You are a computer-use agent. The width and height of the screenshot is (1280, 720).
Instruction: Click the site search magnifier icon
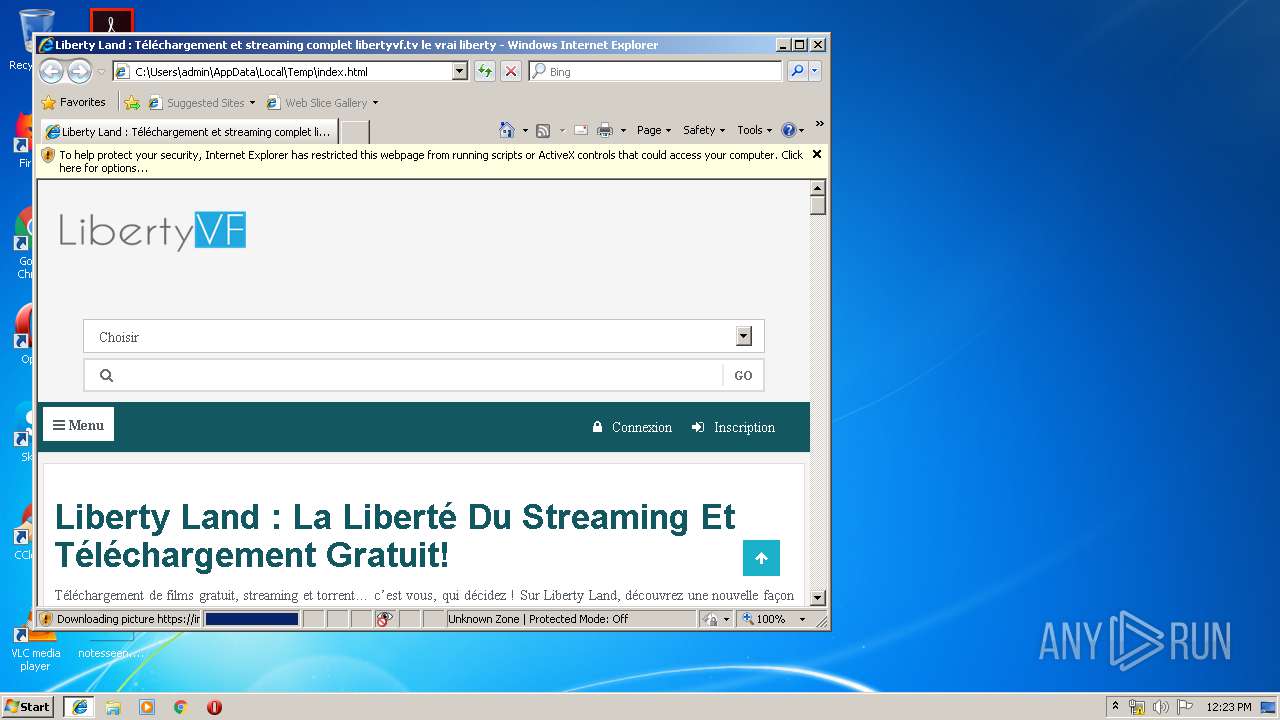(x=107, y=376)
